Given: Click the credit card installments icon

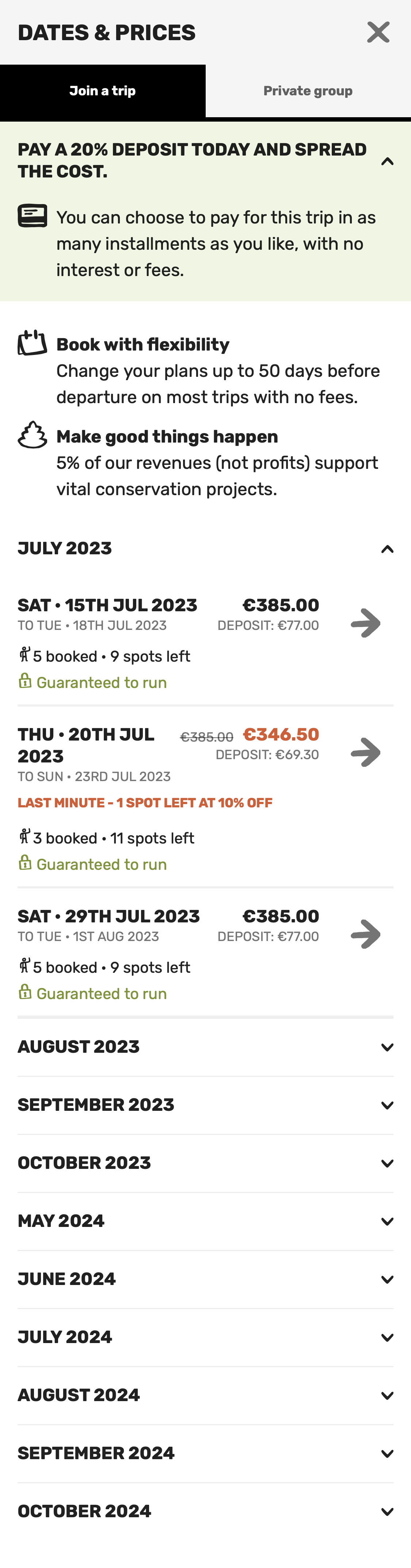Looking at the screenshot, I should coord(32,216).
